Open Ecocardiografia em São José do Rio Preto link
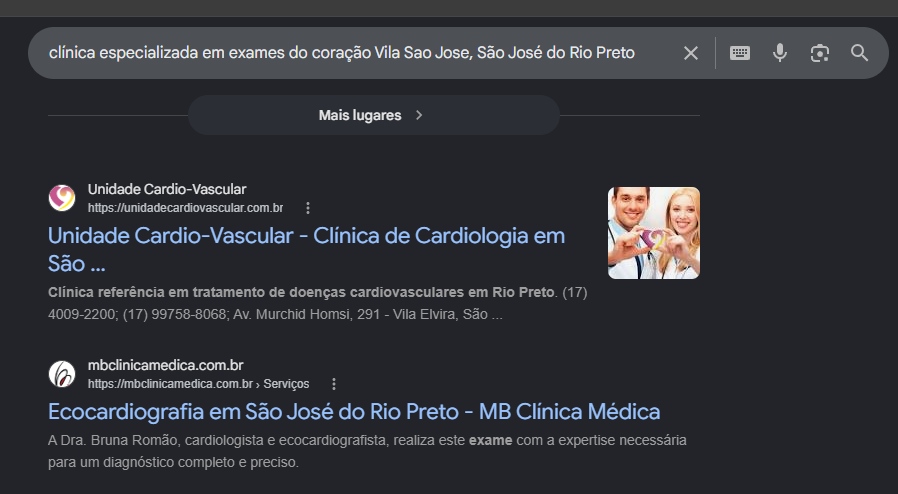The width and height of the screenshot is (898, 494). click(354, 412)
